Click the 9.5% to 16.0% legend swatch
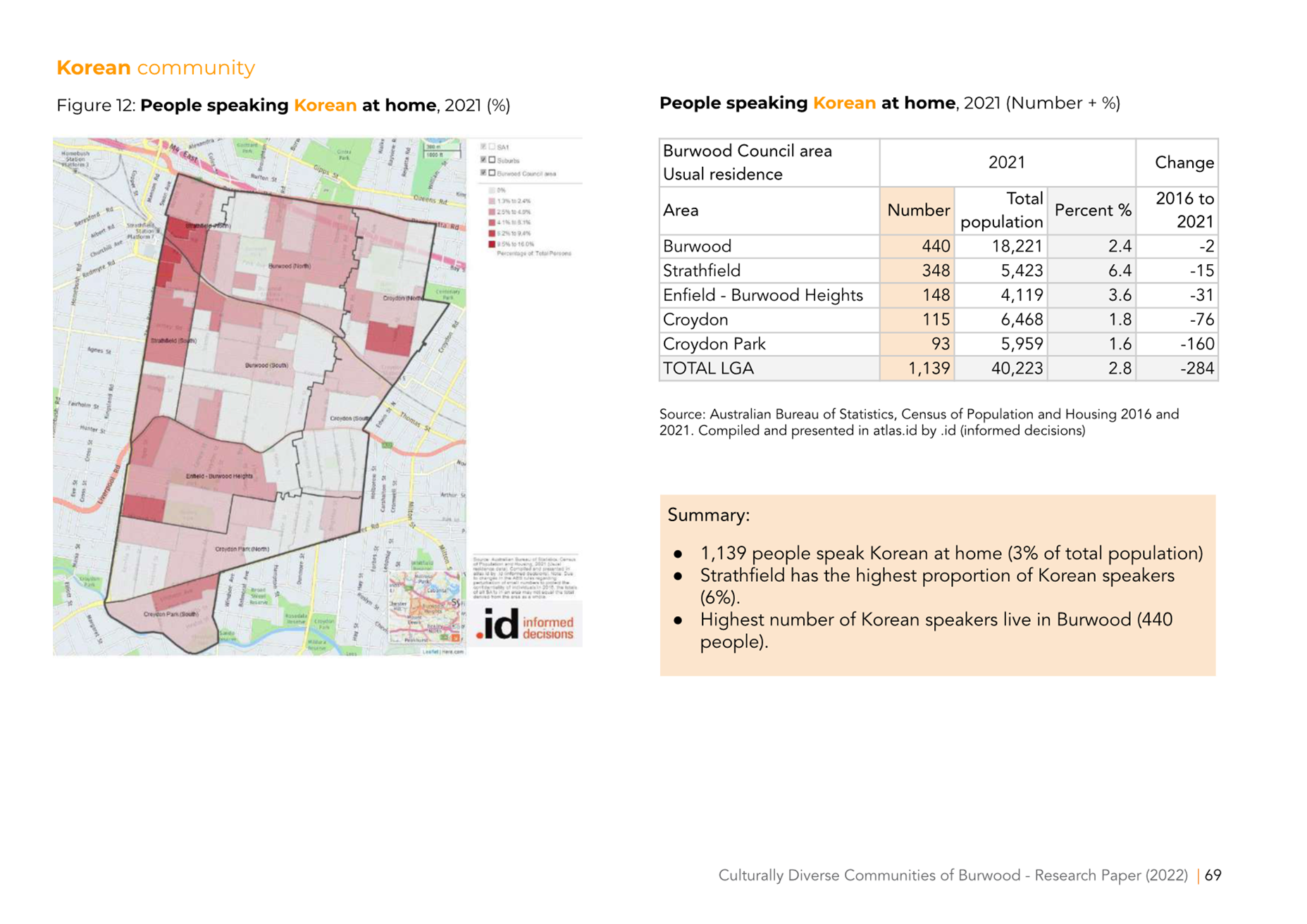 click(492, 244)
